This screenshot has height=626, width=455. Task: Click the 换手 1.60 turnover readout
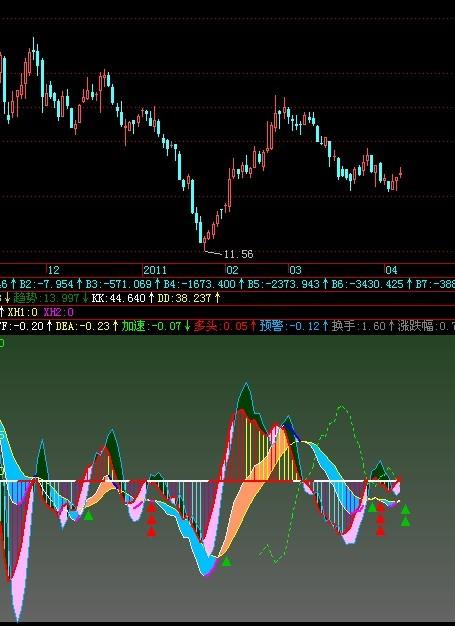pos(359,327)
